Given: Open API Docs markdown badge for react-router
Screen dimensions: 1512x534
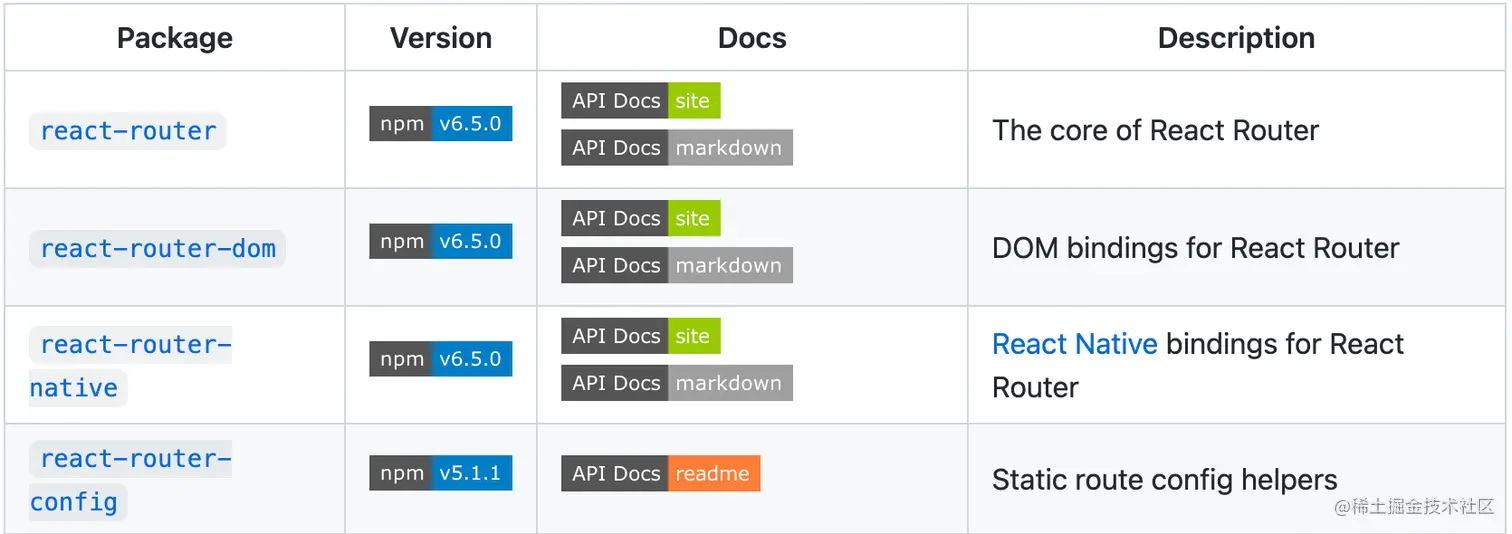Looking at the screenshot, I should [677, 147].
